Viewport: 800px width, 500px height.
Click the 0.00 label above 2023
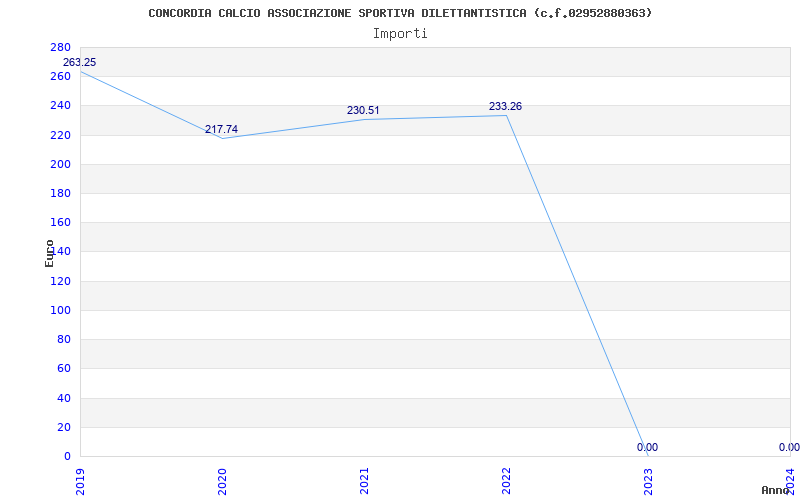(647, 447)
